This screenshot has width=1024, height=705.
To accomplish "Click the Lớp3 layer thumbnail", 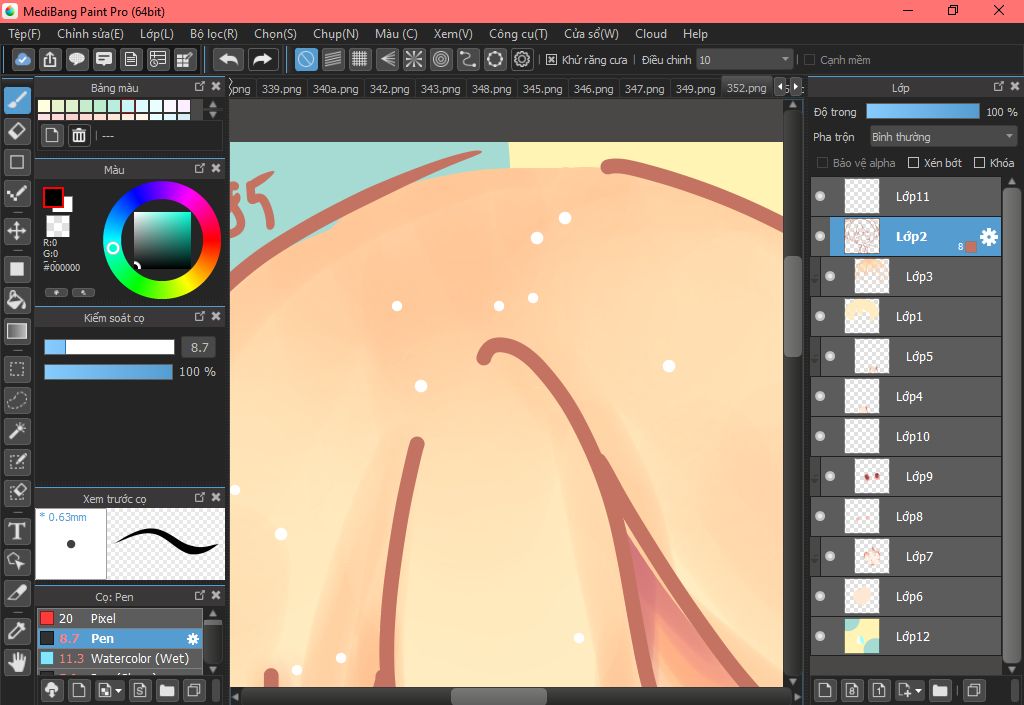I will 872,277.
